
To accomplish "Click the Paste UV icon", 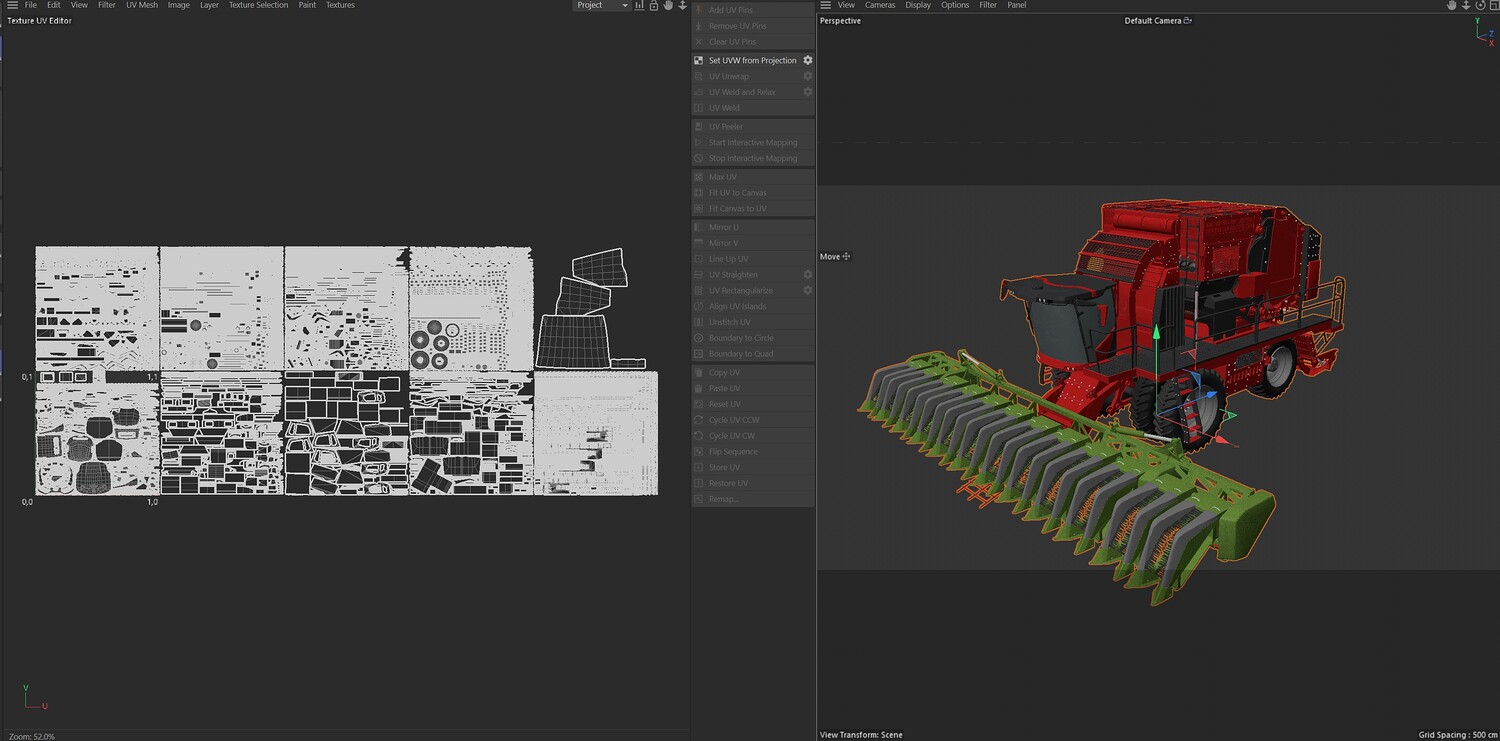I will coord(699,388).
